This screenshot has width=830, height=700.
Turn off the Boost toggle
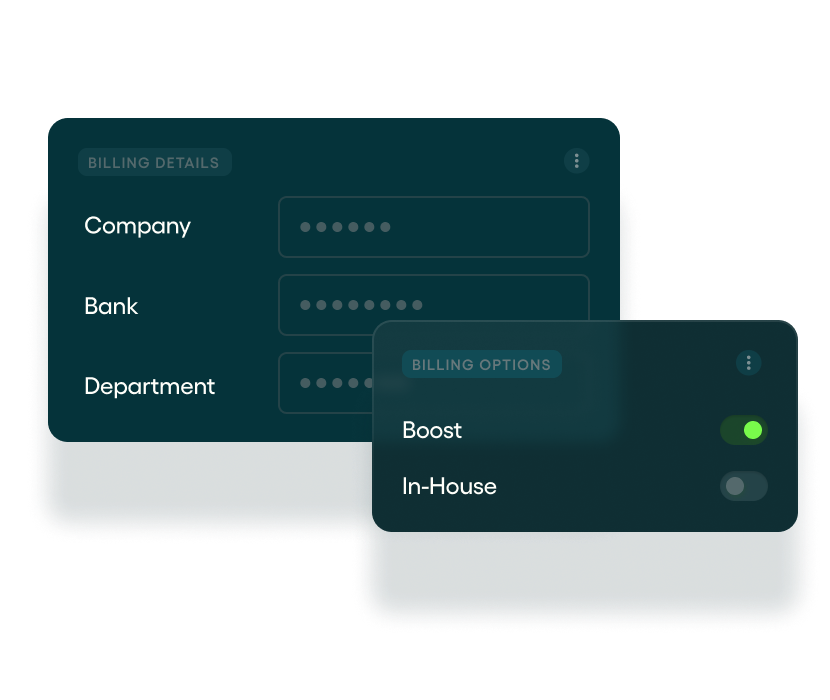coord(744,430)
